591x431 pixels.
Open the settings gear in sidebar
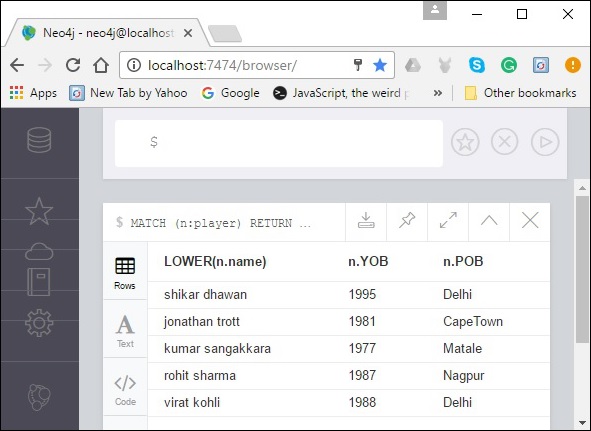[x=39, y=323]
